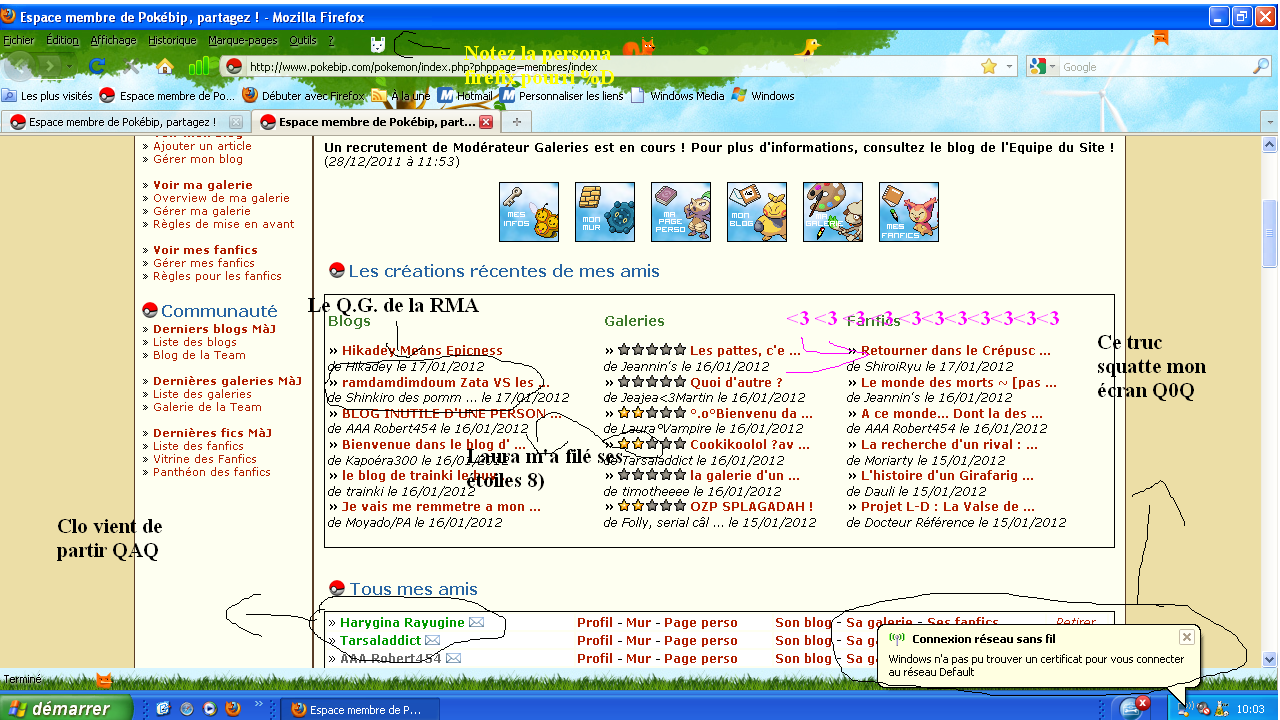Viewport: 1280px width, 720px height.
Task: Open a new tab with plus button
Action: click(516, 121)
